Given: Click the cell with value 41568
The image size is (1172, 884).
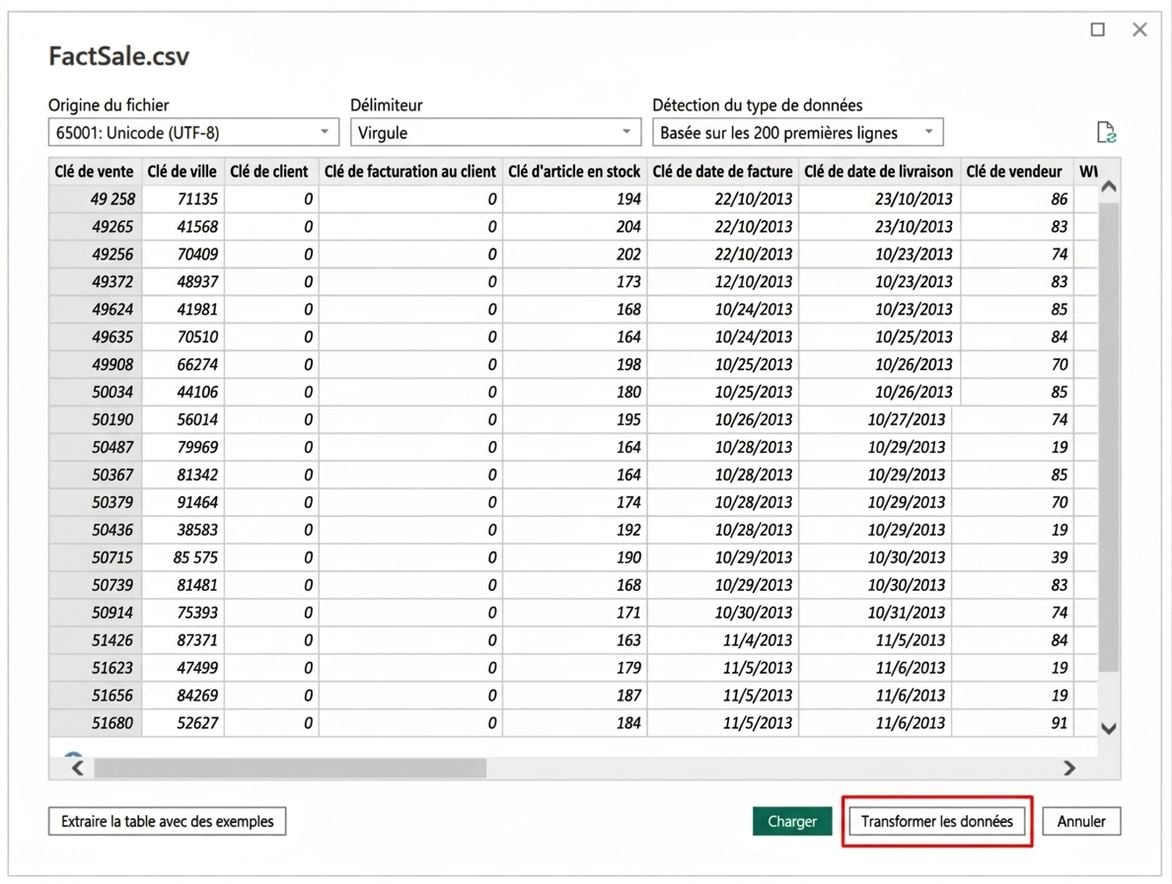Looking at the screenshot, I should point(183,226).
